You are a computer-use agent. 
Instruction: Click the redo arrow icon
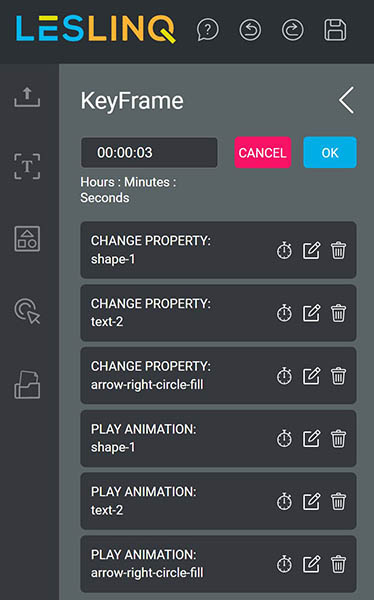pyautogui.click(x=293, y=30)
